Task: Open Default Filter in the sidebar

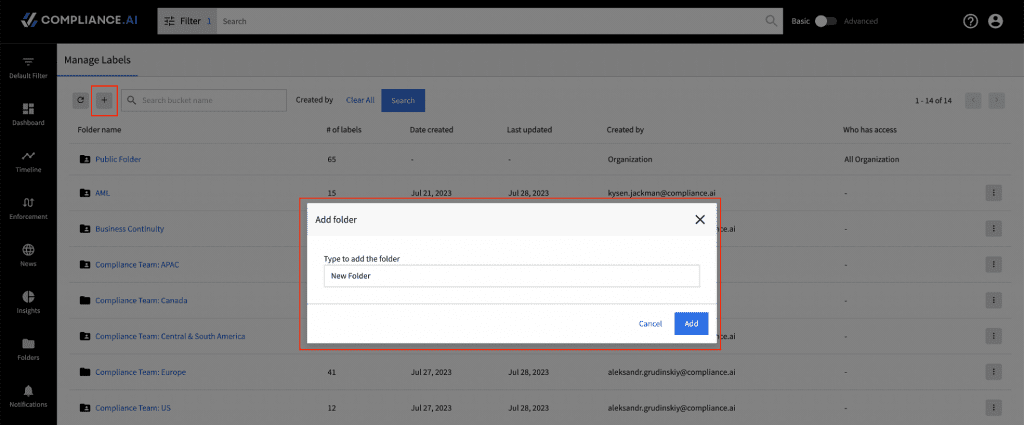Action: (x=28, y=68)
